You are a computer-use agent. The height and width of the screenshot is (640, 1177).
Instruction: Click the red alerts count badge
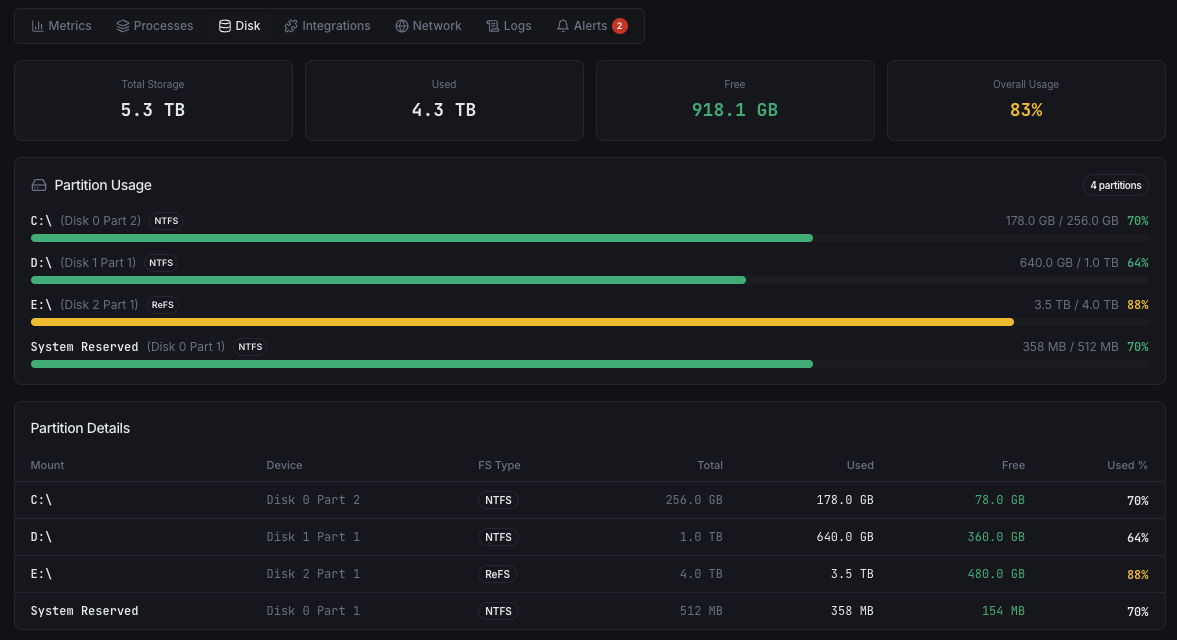[618, 25]
